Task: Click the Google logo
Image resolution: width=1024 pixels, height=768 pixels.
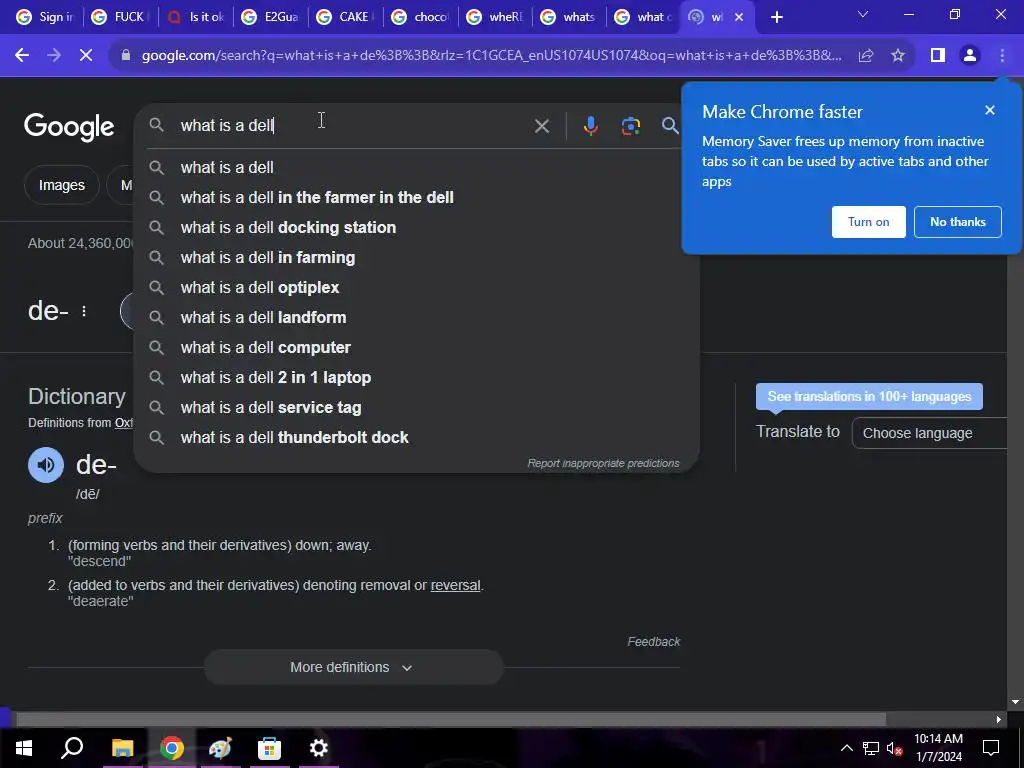Action: click(69, 127)
